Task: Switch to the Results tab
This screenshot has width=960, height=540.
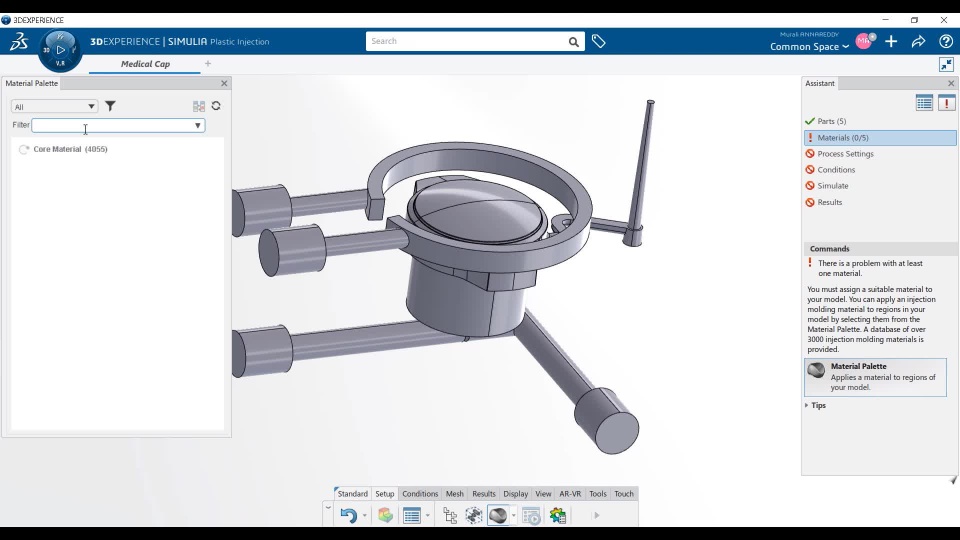Action: (x=484, y=493)
